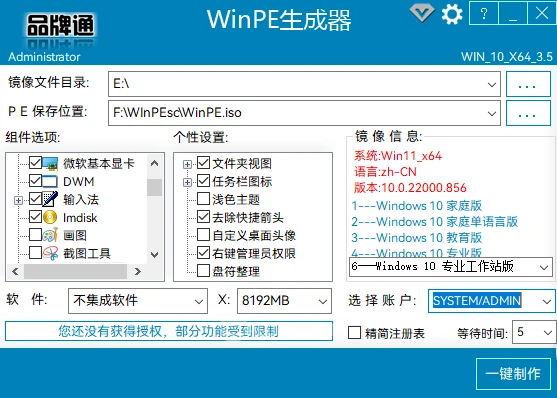Select 1---Windows 10 家庭版 entry
The height and width of the screenshot is (398, 557).
tap(416, 205)
